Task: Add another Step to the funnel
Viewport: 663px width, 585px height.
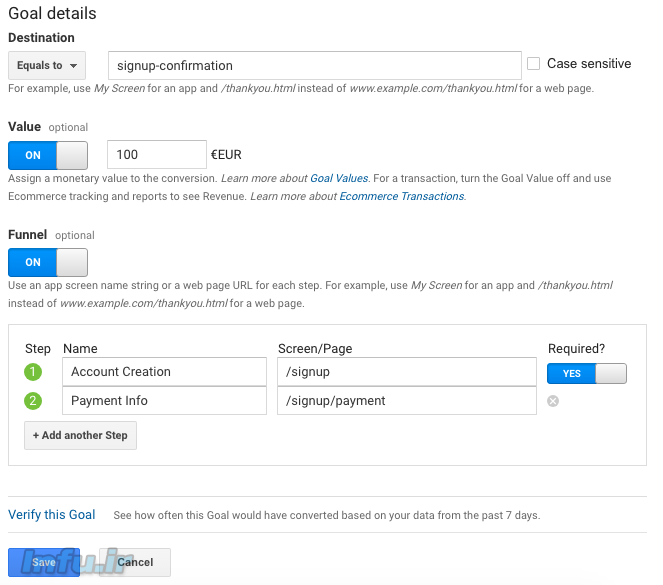Action: (x=80, y=436)
